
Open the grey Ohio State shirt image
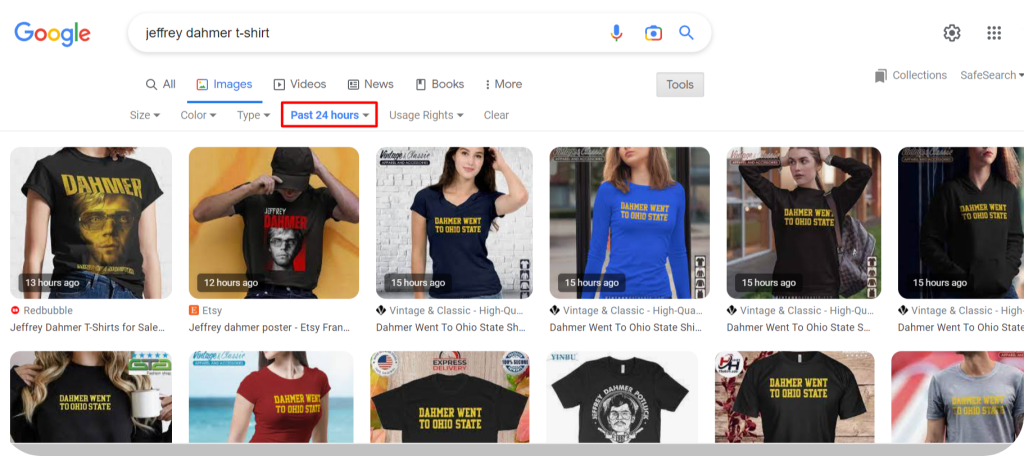point(957,397)
